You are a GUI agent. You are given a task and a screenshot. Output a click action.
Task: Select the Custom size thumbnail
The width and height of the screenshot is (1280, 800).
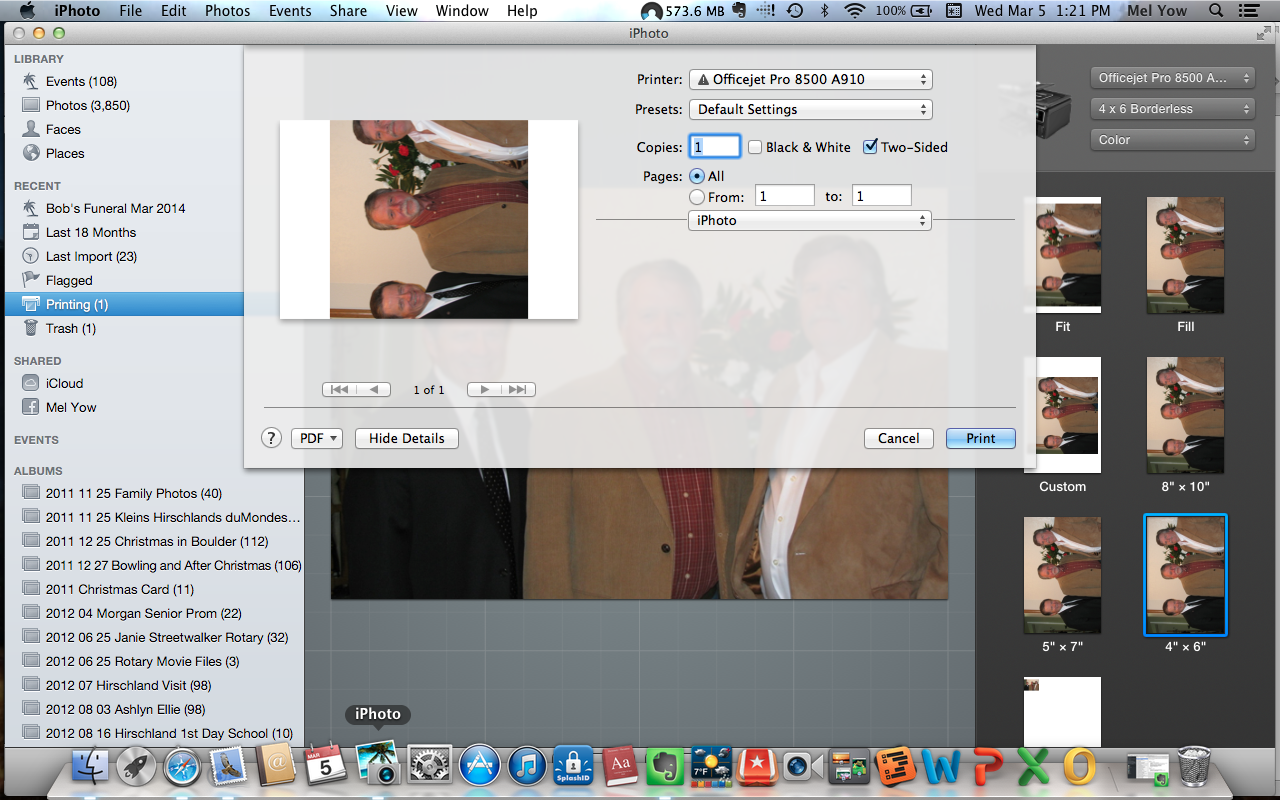(x=1062, y=415)
